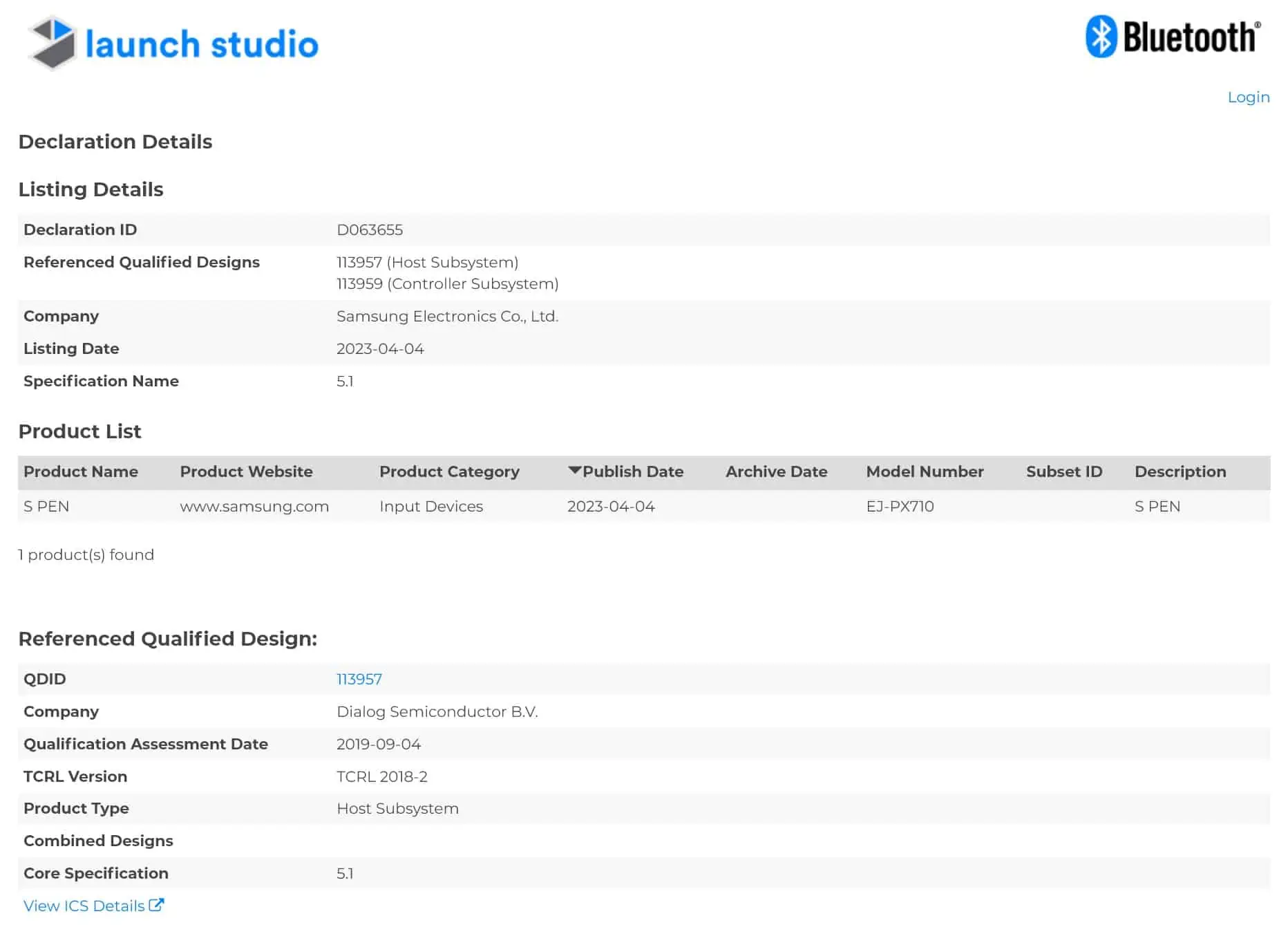The height and width of the screenshot is (925, 1288).
Task: Sort by Model Number column header
Action: pos(925,471)
